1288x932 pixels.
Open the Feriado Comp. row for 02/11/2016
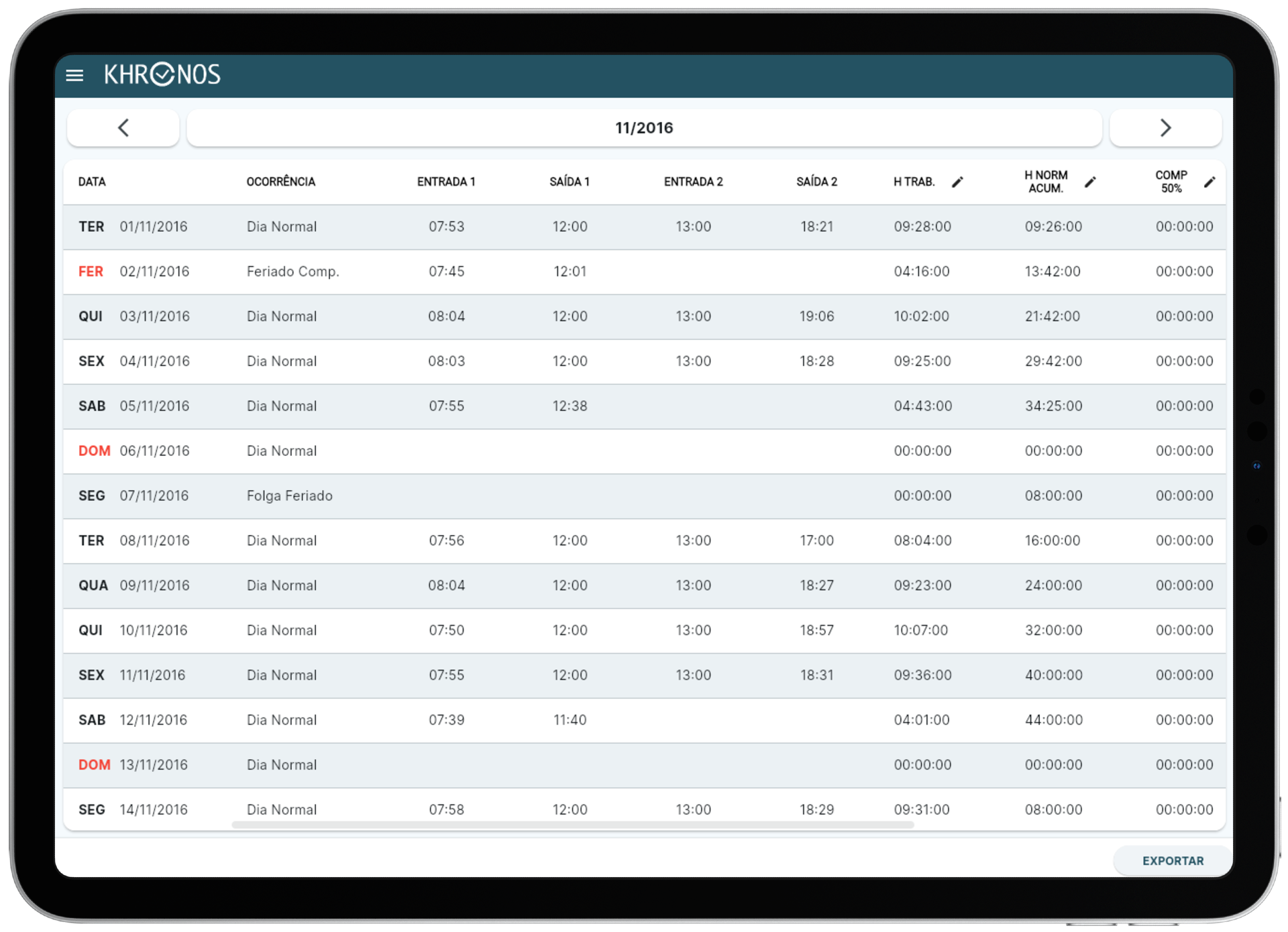point(293,272)
